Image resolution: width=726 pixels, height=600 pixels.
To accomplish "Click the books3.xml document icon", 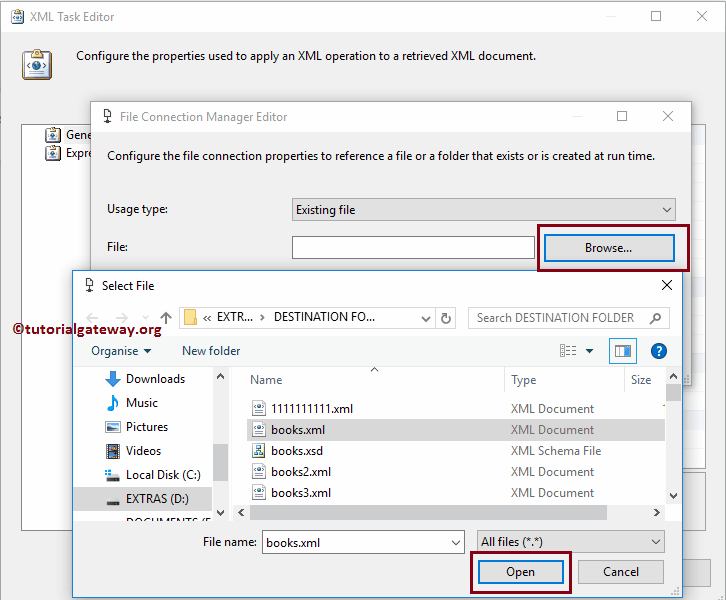I will point(258,492).
